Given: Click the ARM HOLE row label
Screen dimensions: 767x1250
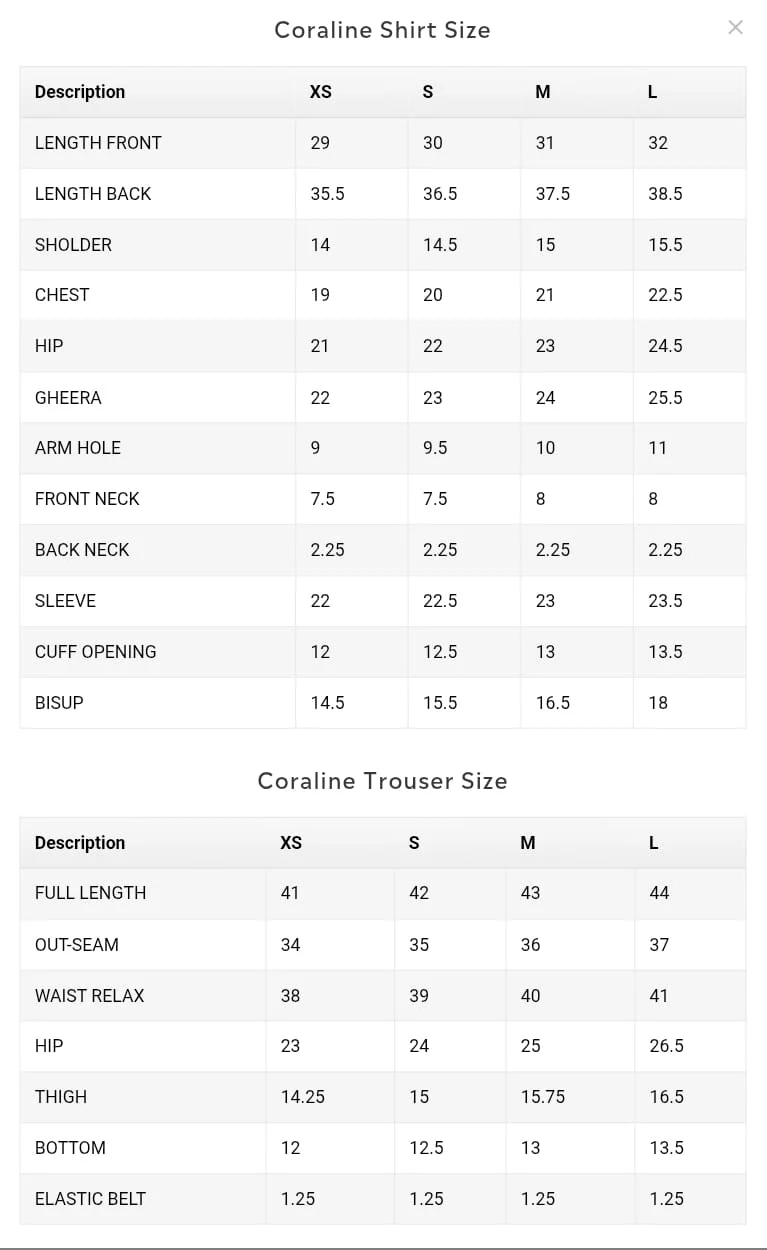Looking at the screenshot, I should click(x=78, y=448).
